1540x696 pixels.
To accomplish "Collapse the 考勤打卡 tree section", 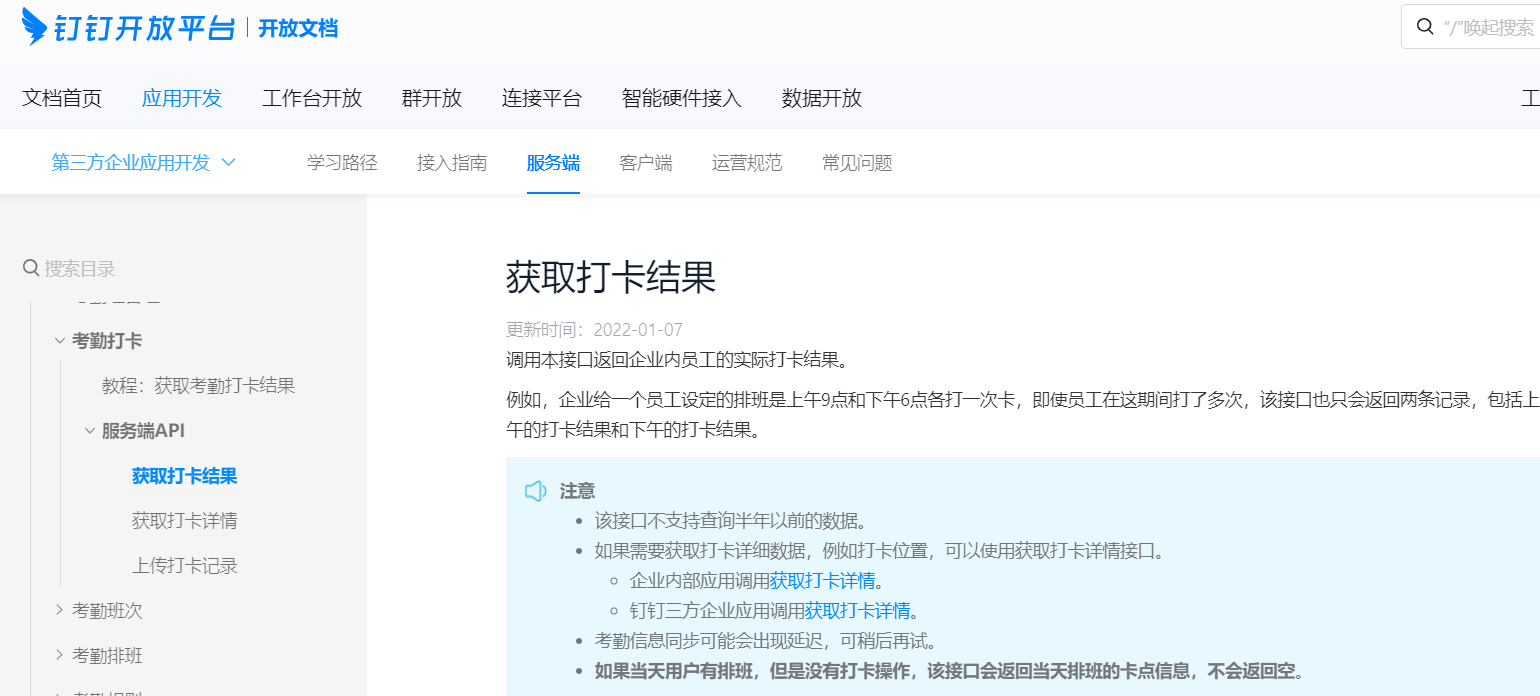I will (x=60, y=341).
